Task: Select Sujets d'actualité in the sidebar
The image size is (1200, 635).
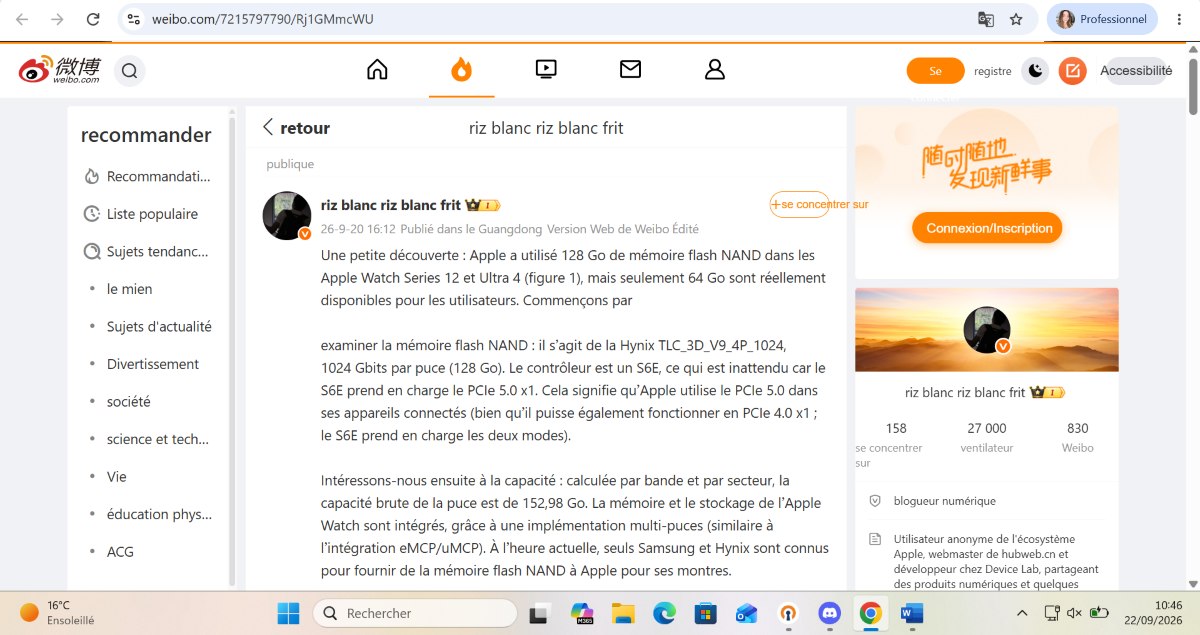Action: pos(159,326)
